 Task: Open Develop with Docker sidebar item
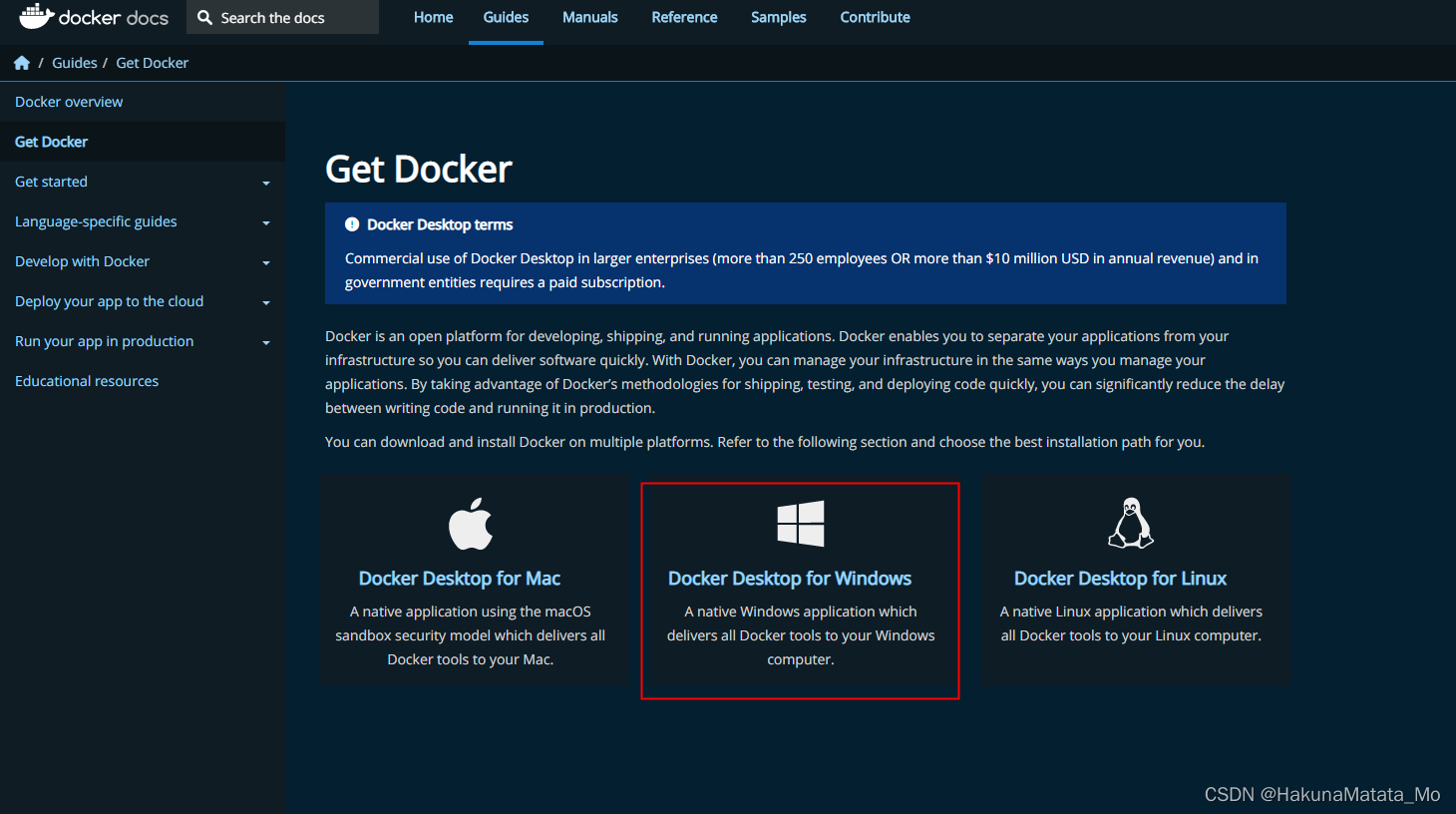(82, 261)
